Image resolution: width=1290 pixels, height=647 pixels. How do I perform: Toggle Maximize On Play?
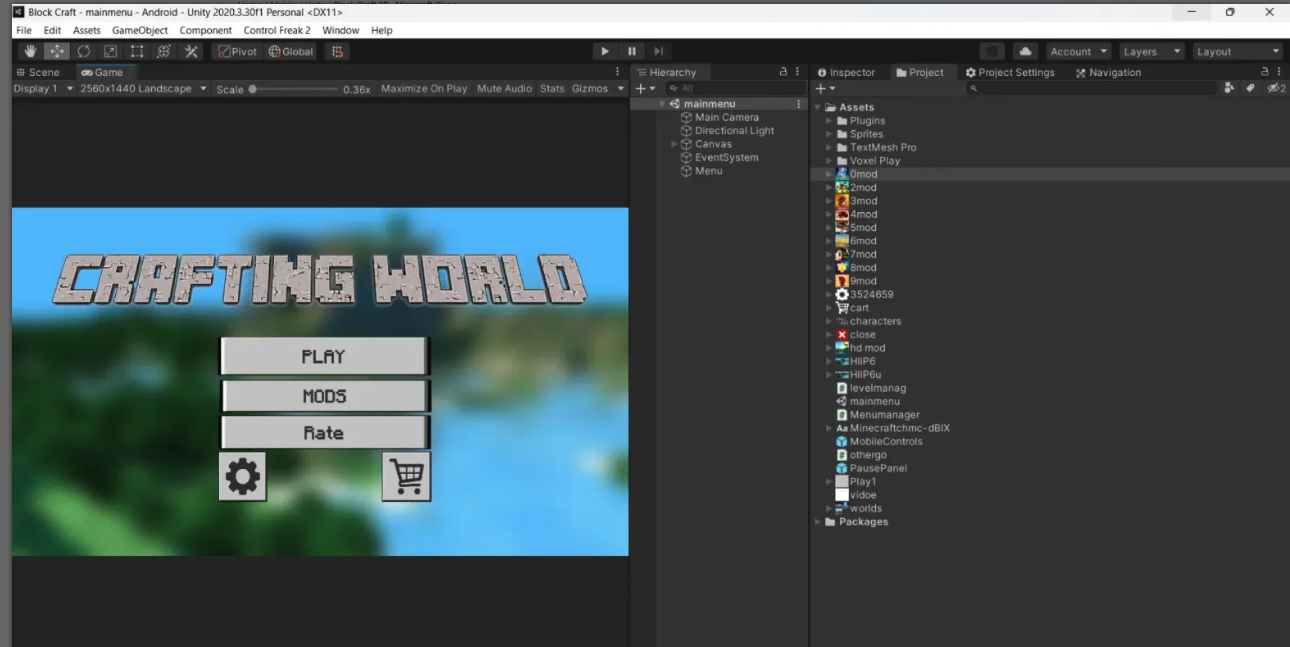(424, 89)
